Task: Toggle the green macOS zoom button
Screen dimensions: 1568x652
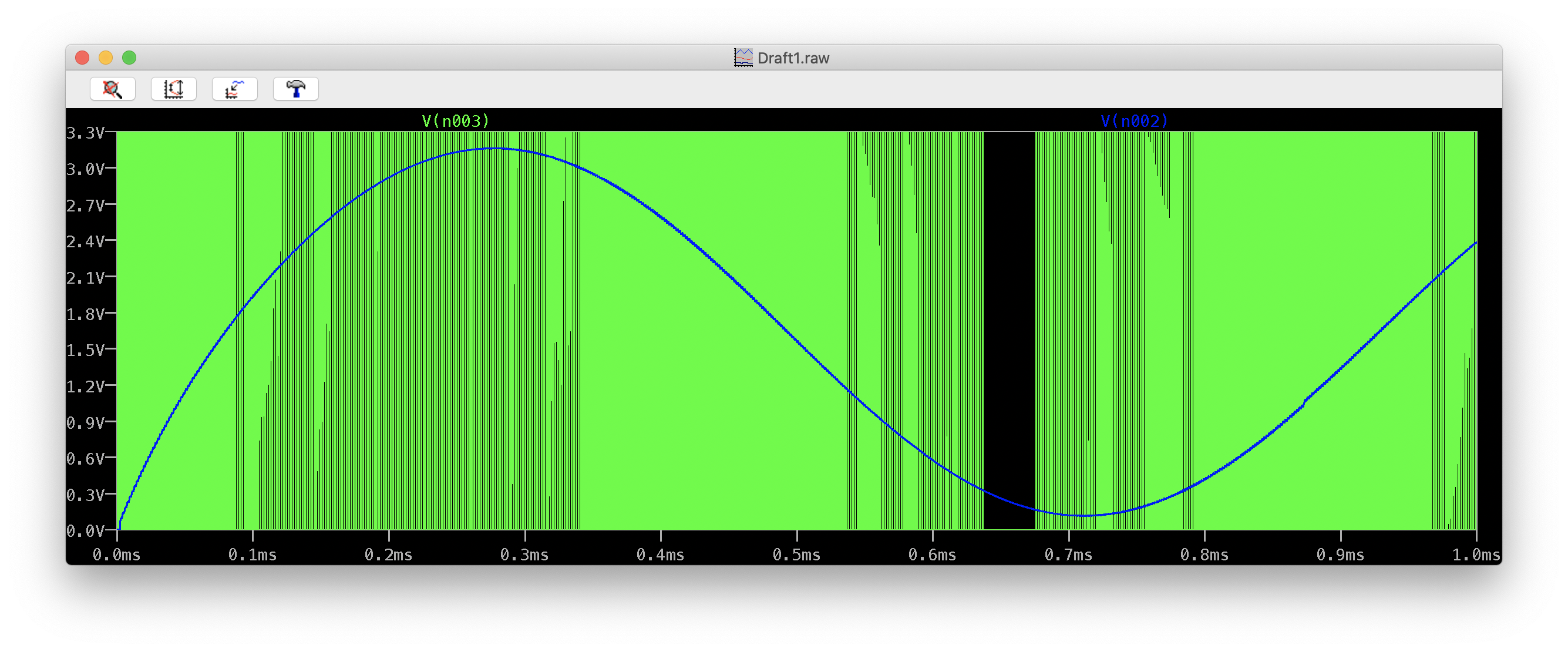Action: click(x=130, y=57)
